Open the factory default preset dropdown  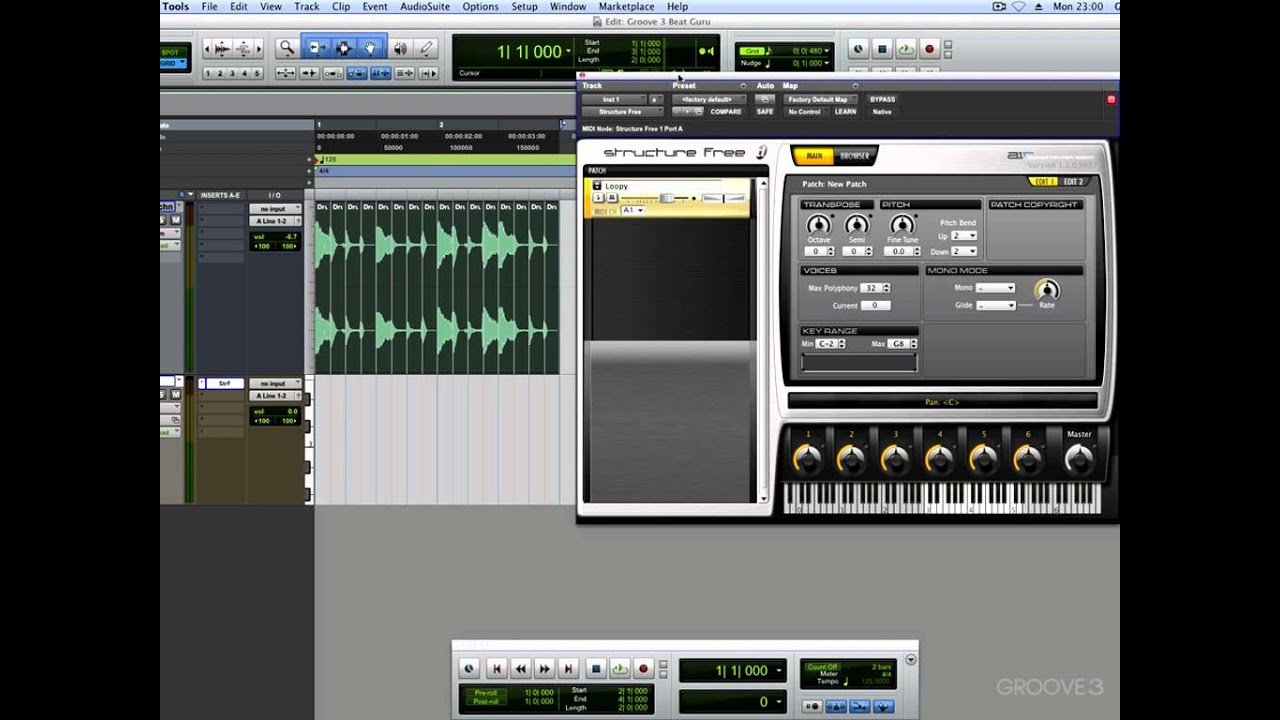(x=707, y=99)
